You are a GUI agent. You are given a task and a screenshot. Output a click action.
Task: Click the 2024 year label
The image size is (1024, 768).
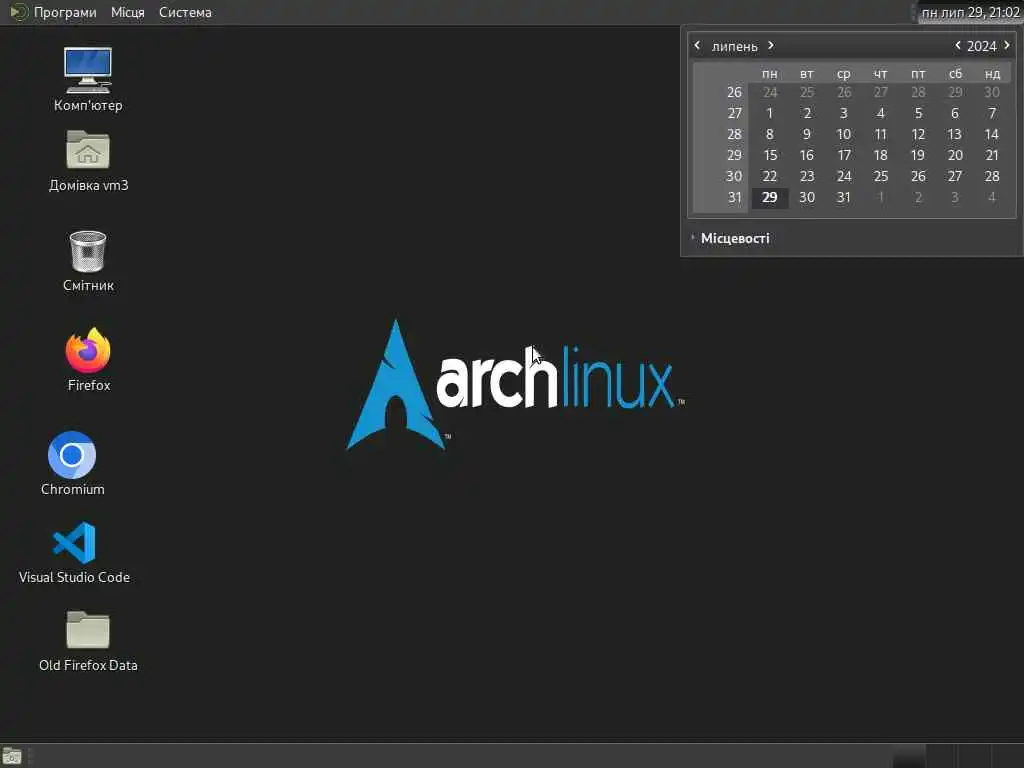tap(982, 46)
